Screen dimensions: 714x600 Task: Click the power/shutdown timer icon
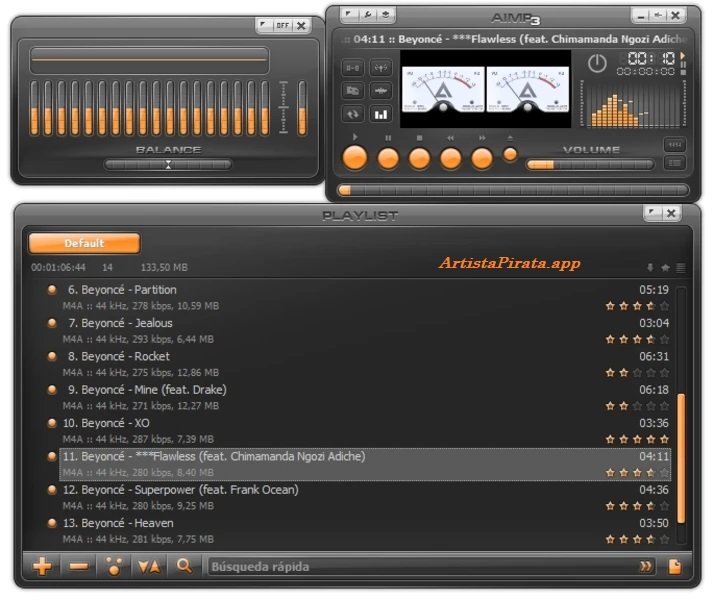click(597, 64)
